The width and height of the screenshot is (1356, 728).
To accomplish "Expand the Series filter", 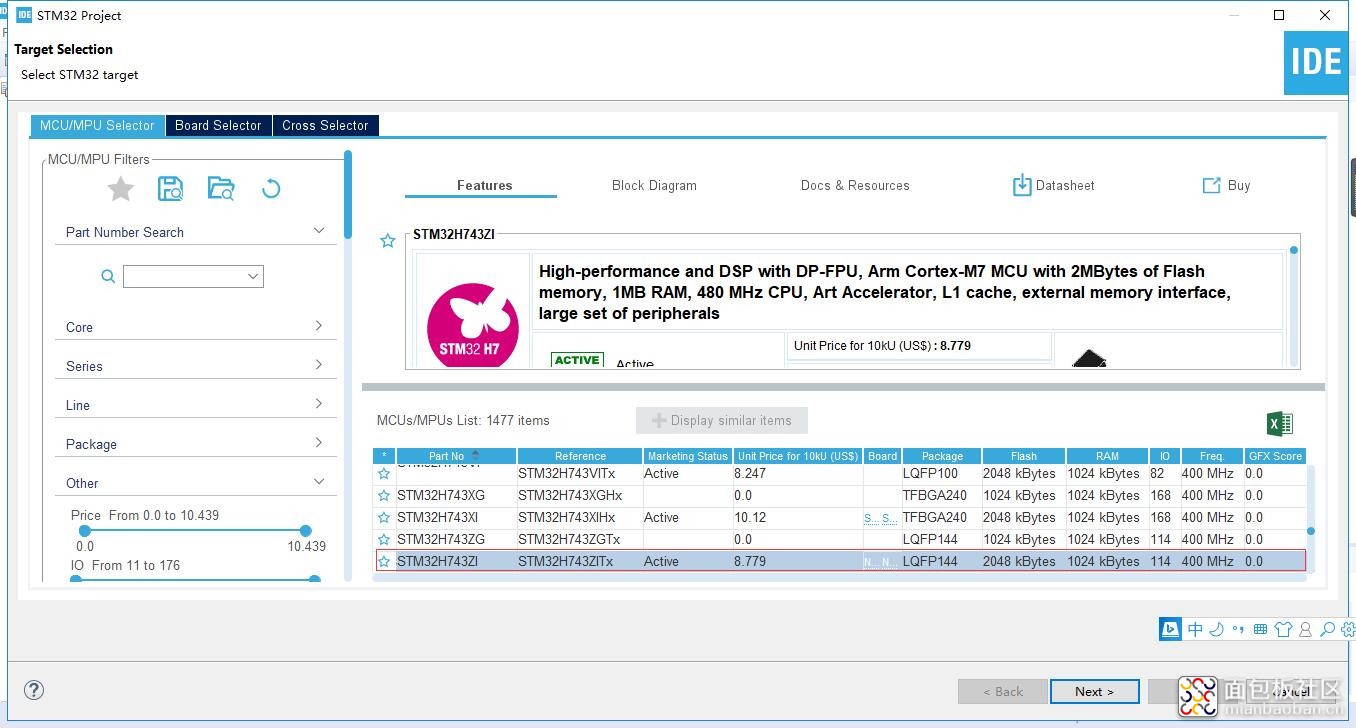I will (x=319, y=365).
